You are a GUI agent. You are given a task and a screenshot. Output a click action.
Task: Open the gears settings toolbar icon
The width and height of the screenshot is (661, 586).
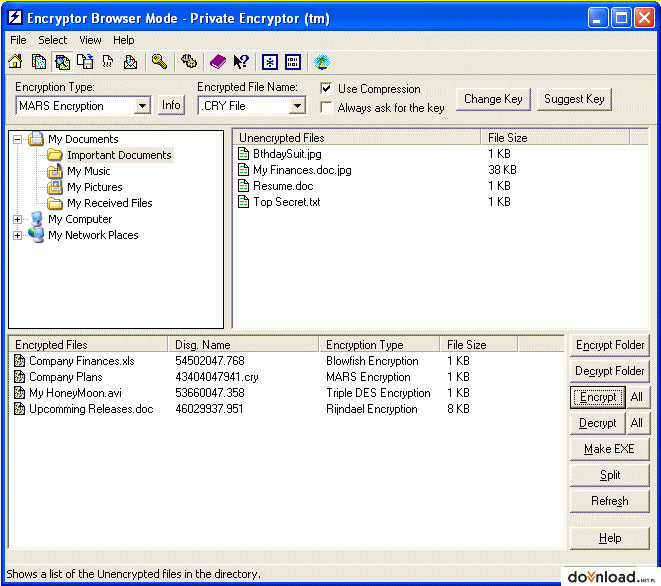(189, 62)
